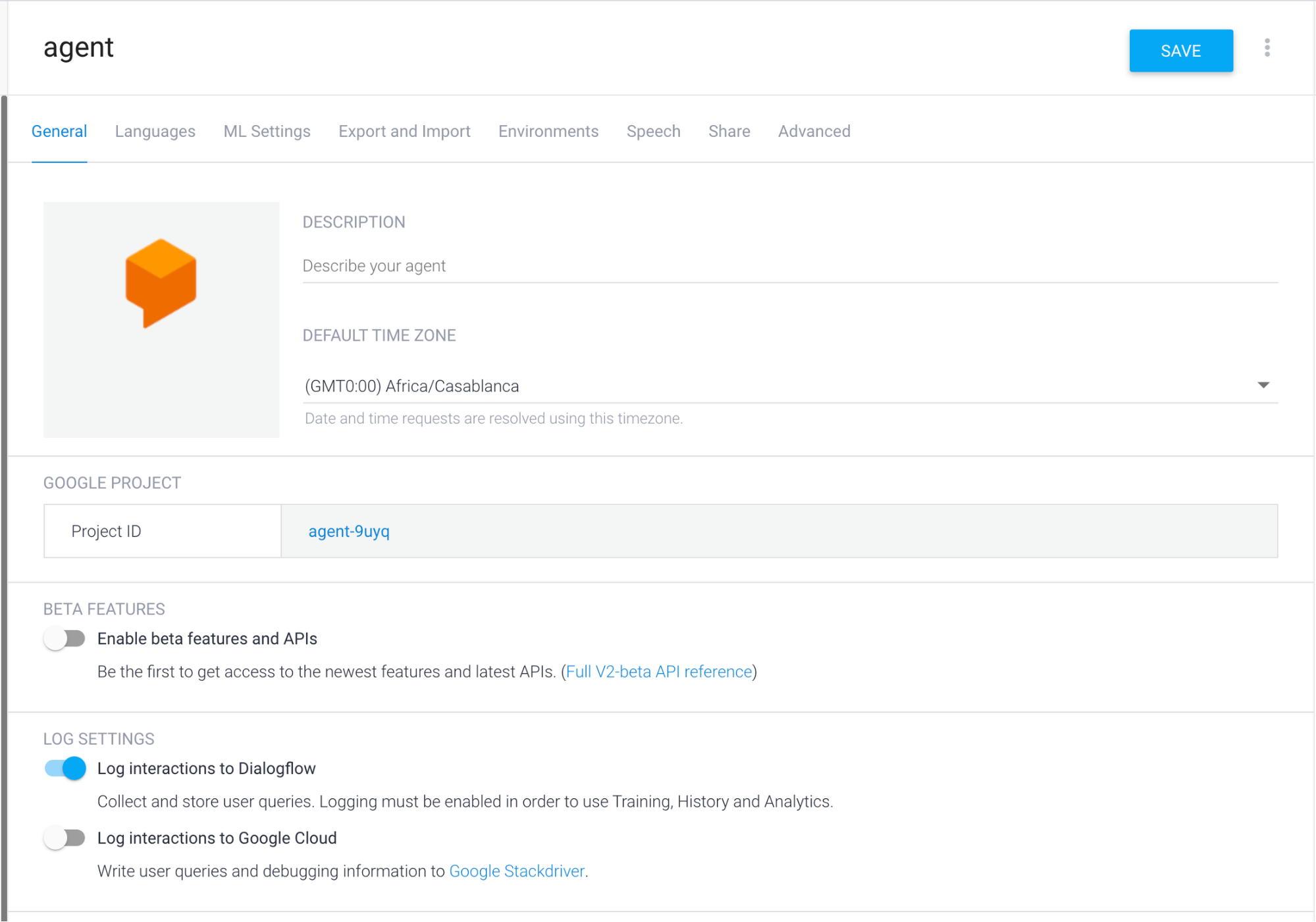Open the Environments tab
The height and width of the screenshot is (922, 1316).
(548, 131)
